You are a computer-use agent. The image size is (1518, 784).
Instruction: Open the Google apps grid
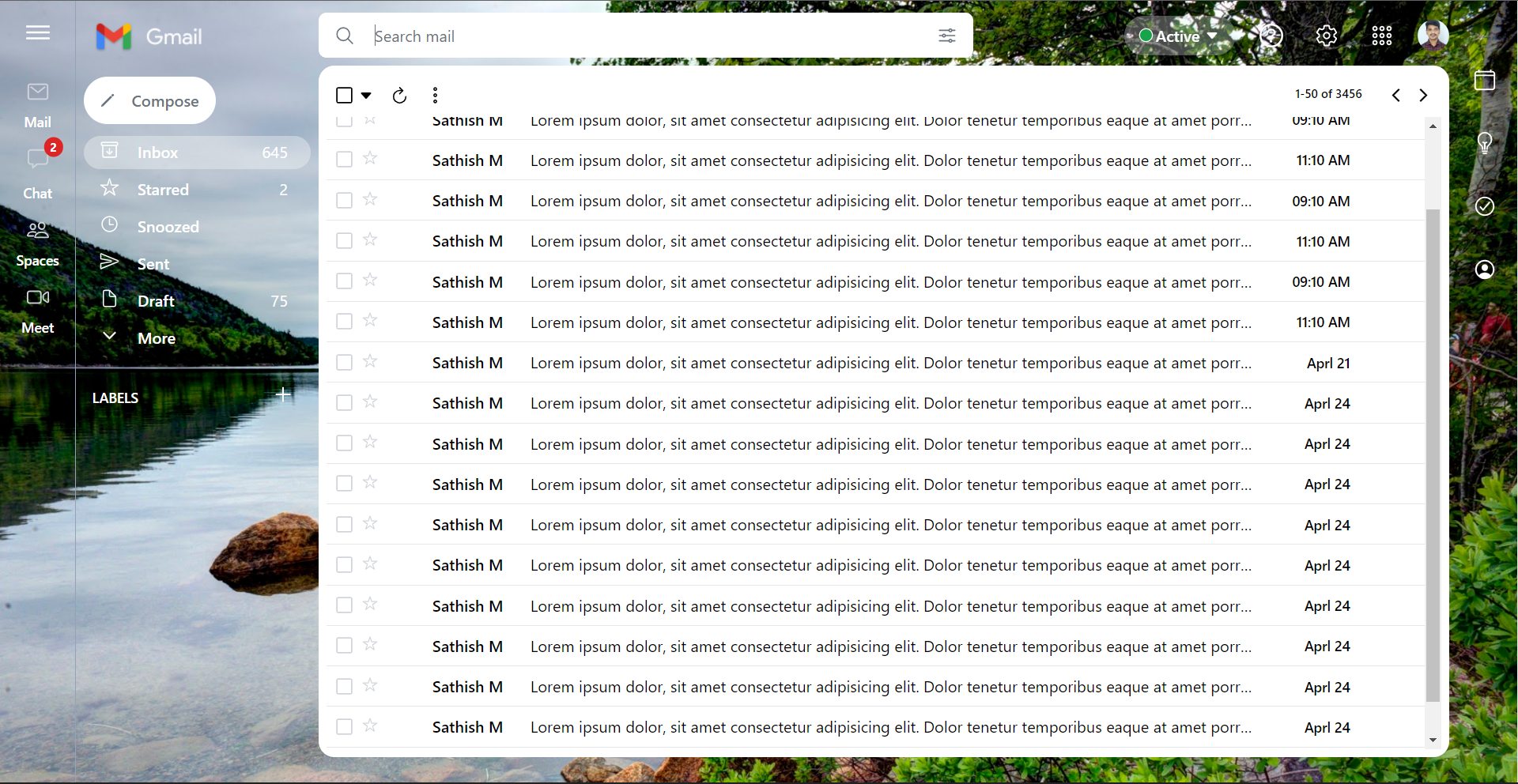click(x=1381, y=36)
